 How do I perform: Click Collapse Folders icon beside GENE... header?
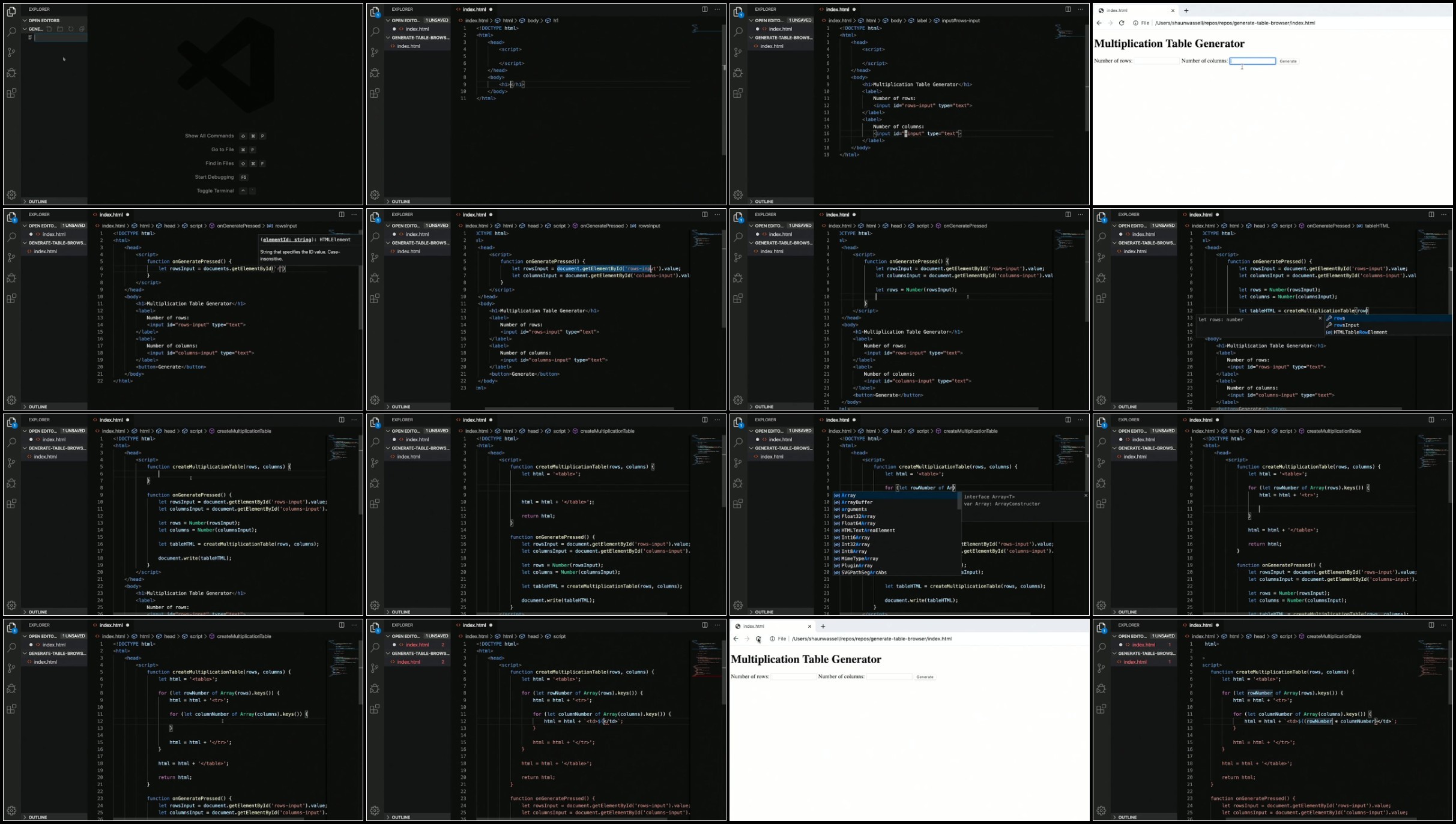coord(82,29)
